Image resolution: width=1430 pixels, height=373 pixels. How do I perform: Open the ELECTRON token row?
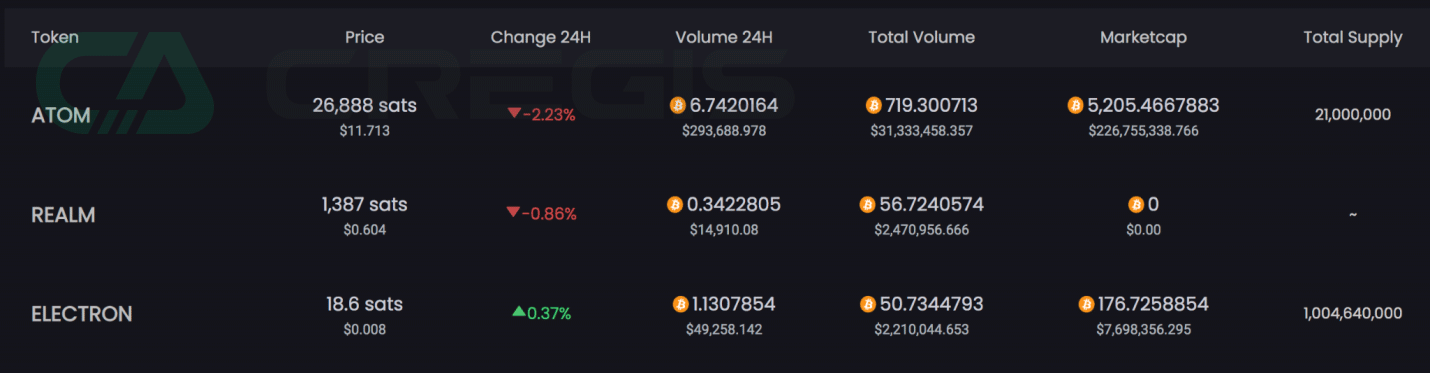pyautogui.click(x=715, y=313)
